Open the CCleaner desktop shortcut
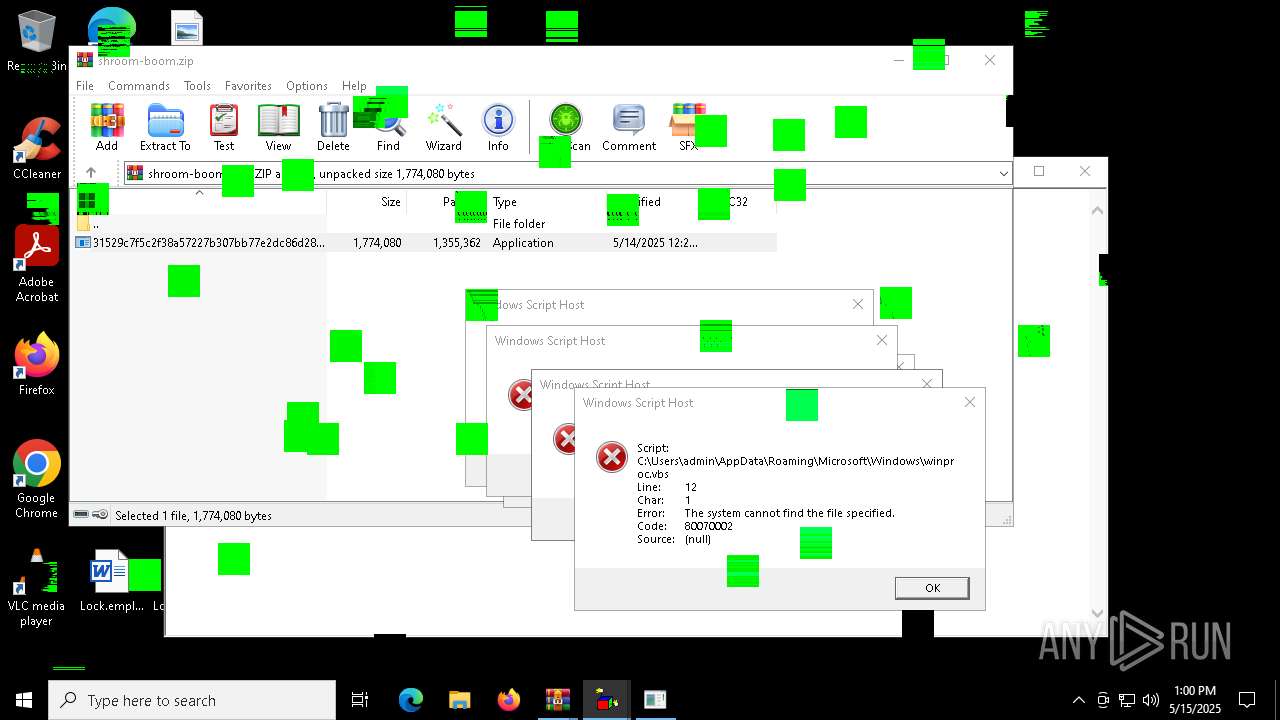 [x=37, y=149]
